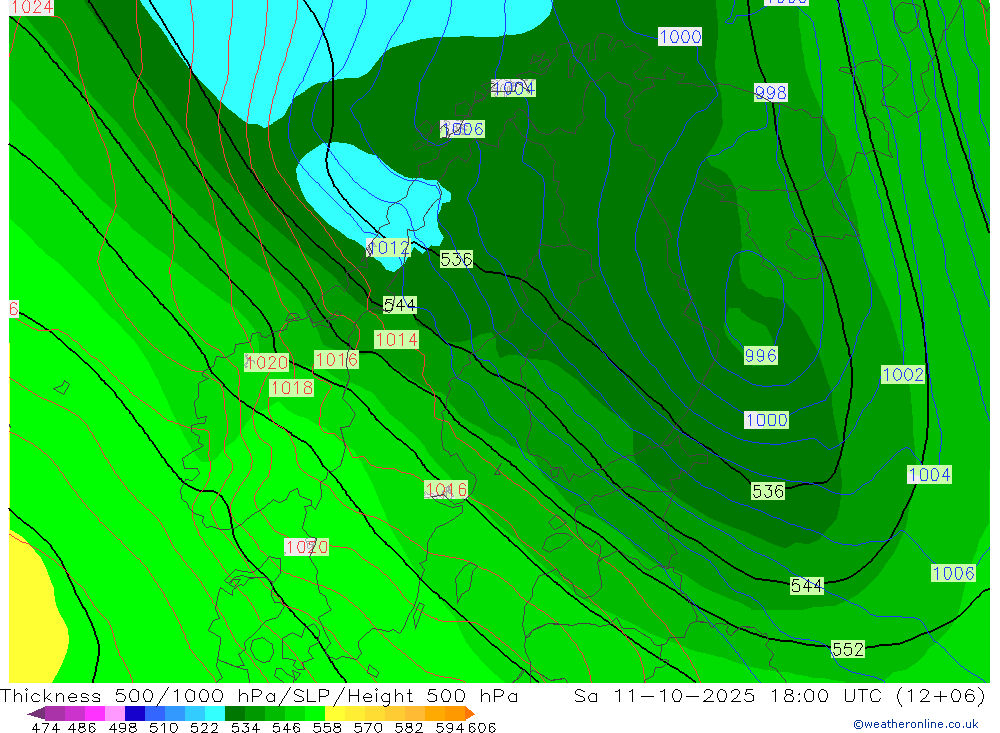1000x733 pixels.
Task: Click the 558 legend value
Action: [327, 728]
